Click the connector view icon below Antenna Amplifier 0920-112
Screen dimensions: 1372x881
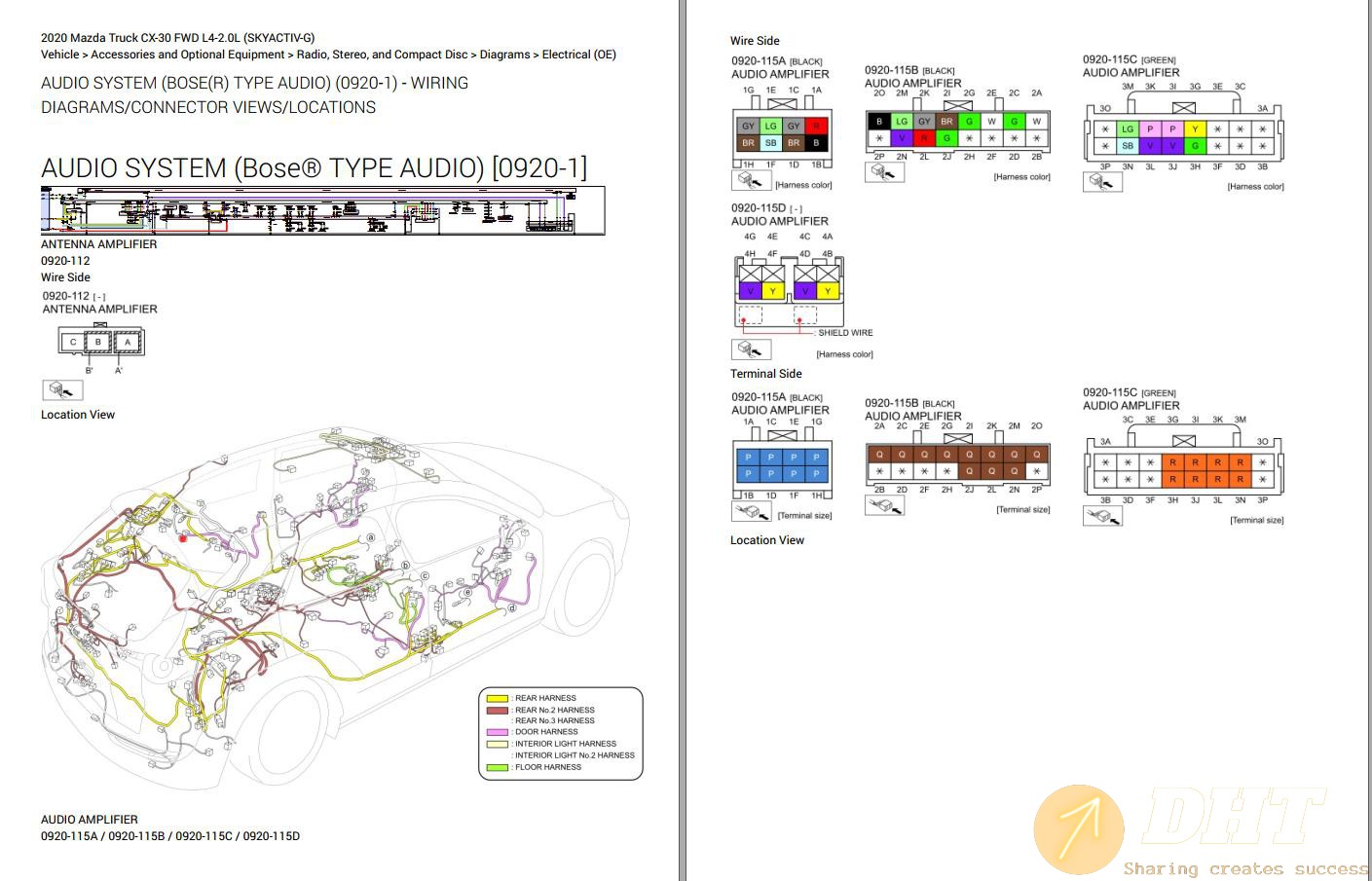(x=62, y=389)
